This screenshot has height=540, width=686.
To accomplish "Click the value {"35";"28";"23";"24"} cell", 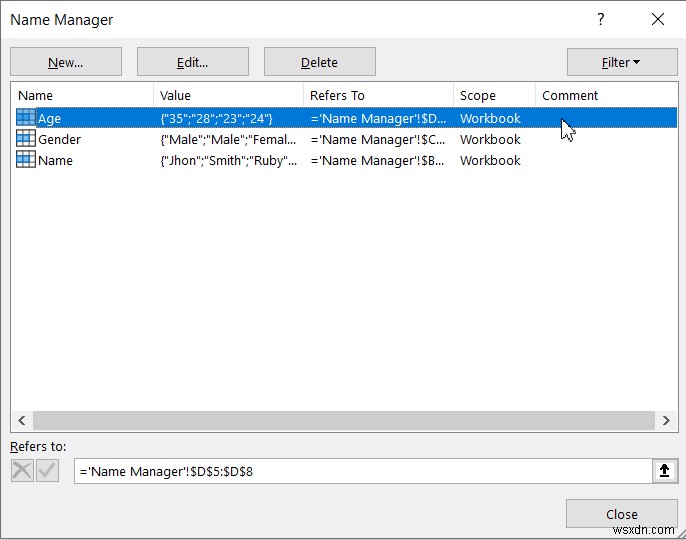I will pos(216,119).
